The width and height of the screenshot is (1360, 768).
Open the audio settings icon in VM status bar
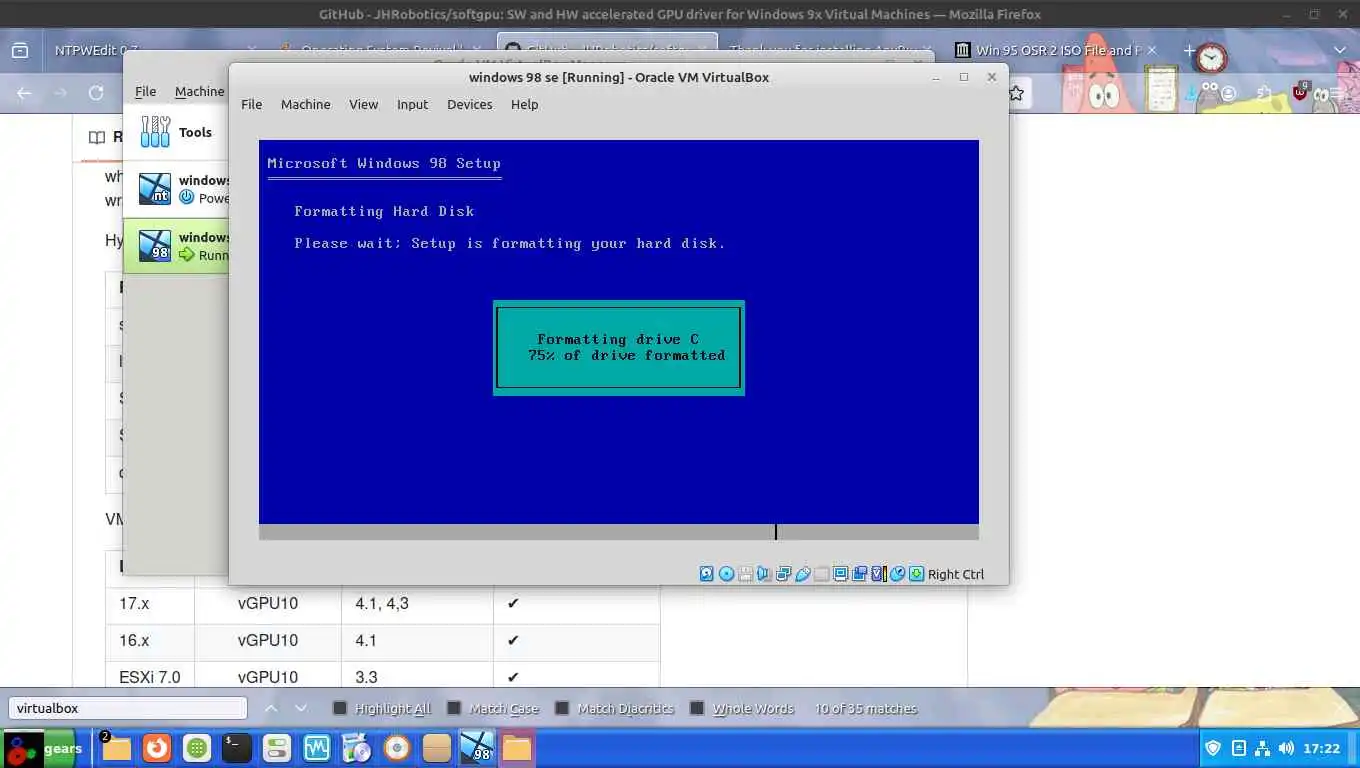click(765, 574)
